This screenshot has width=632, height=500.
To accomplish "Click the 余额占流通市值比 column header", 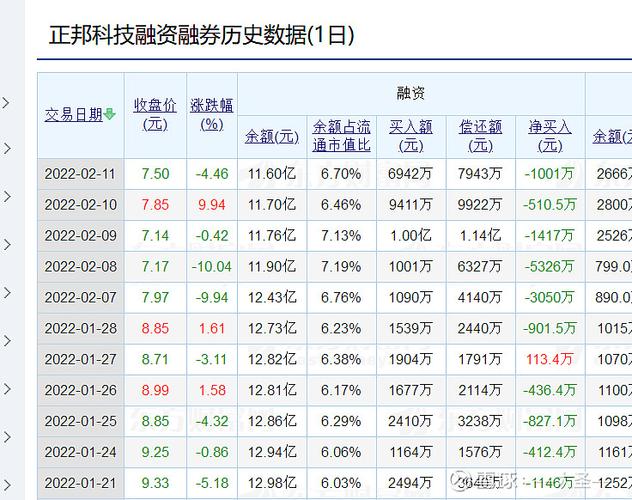I will point(341,136).
